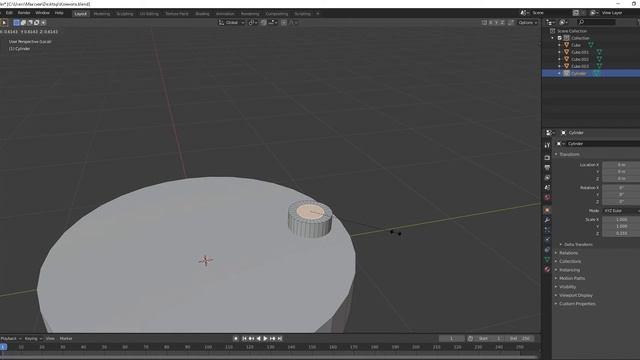640x360 pixels.
Task: Open the Material properties tab
Action: (547, 269)
